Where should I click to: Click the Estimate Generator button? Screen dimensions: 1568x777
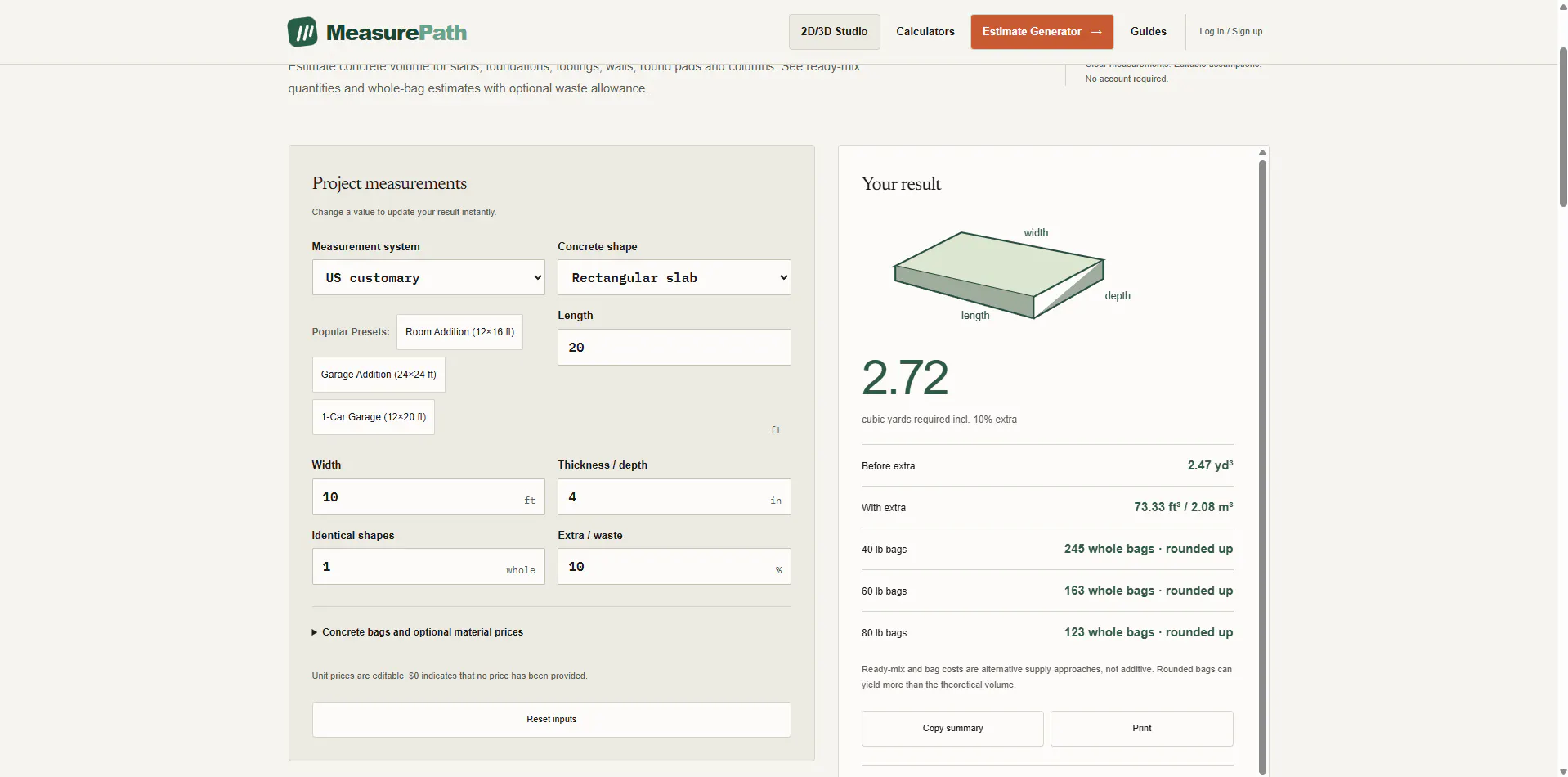pos(1042,32)
